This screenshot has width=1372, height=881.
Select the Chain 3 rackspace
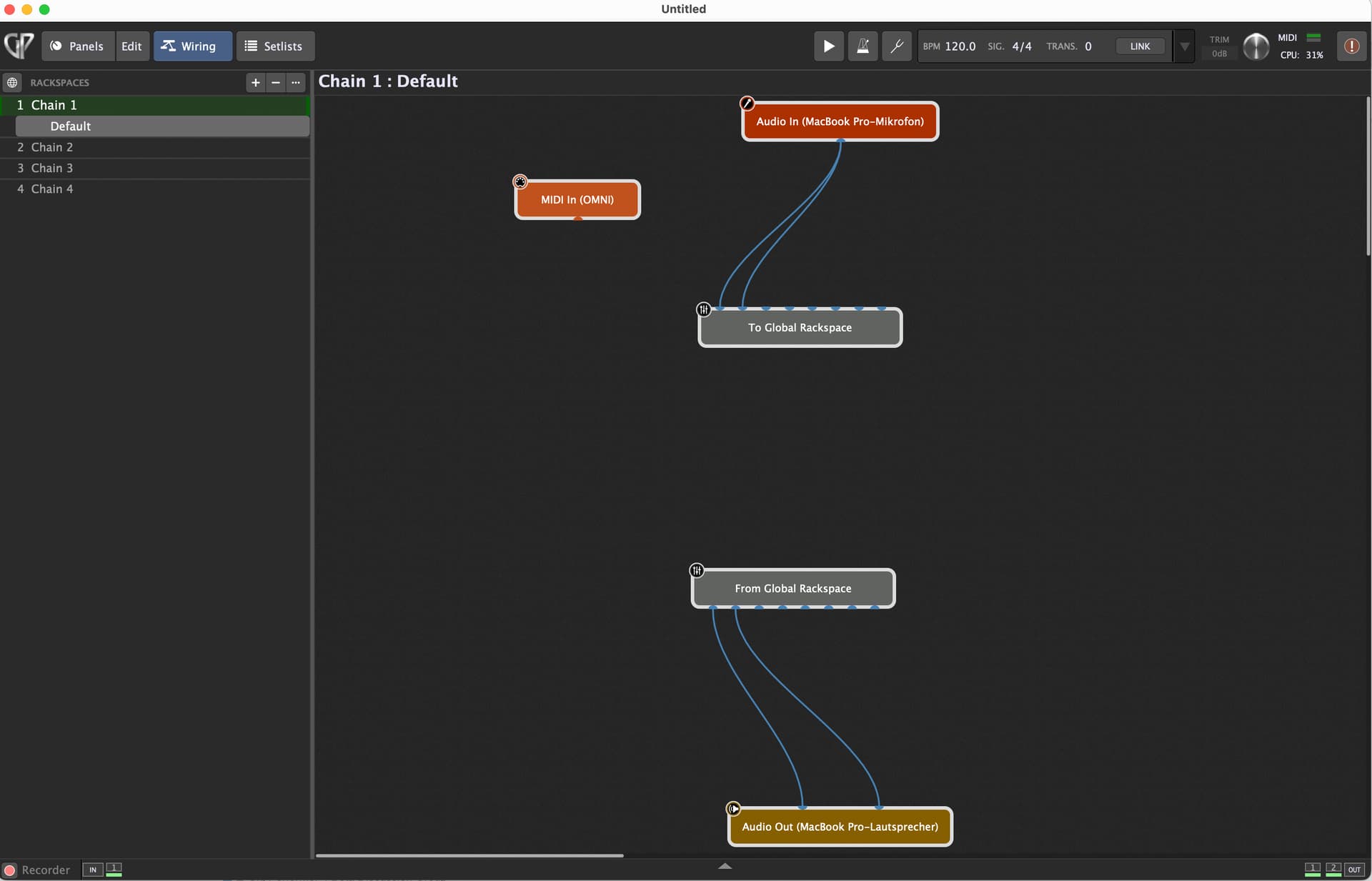pyautogui.click(x=51, y=168)
